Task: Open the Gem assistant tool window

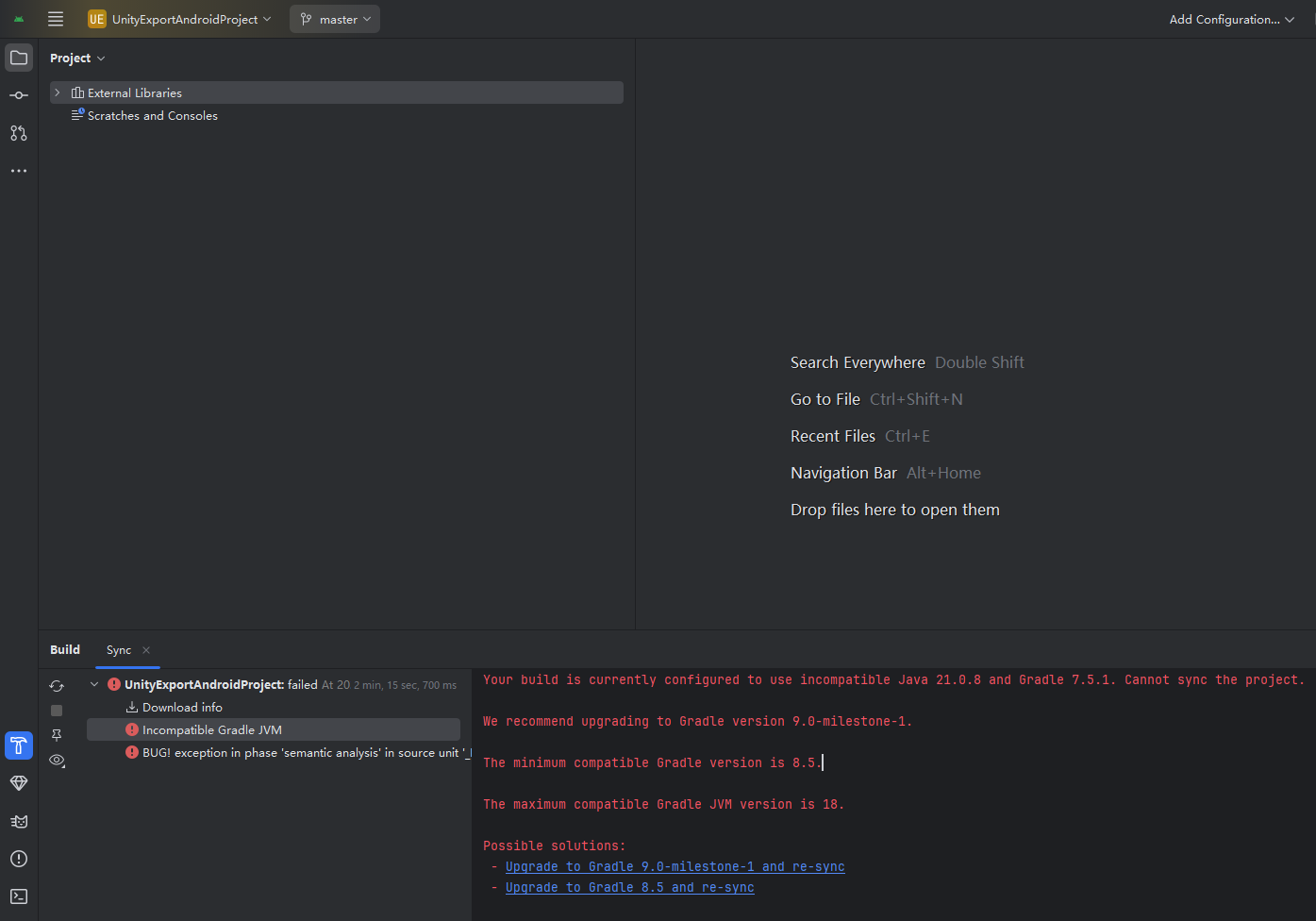Action: [19, 783]
